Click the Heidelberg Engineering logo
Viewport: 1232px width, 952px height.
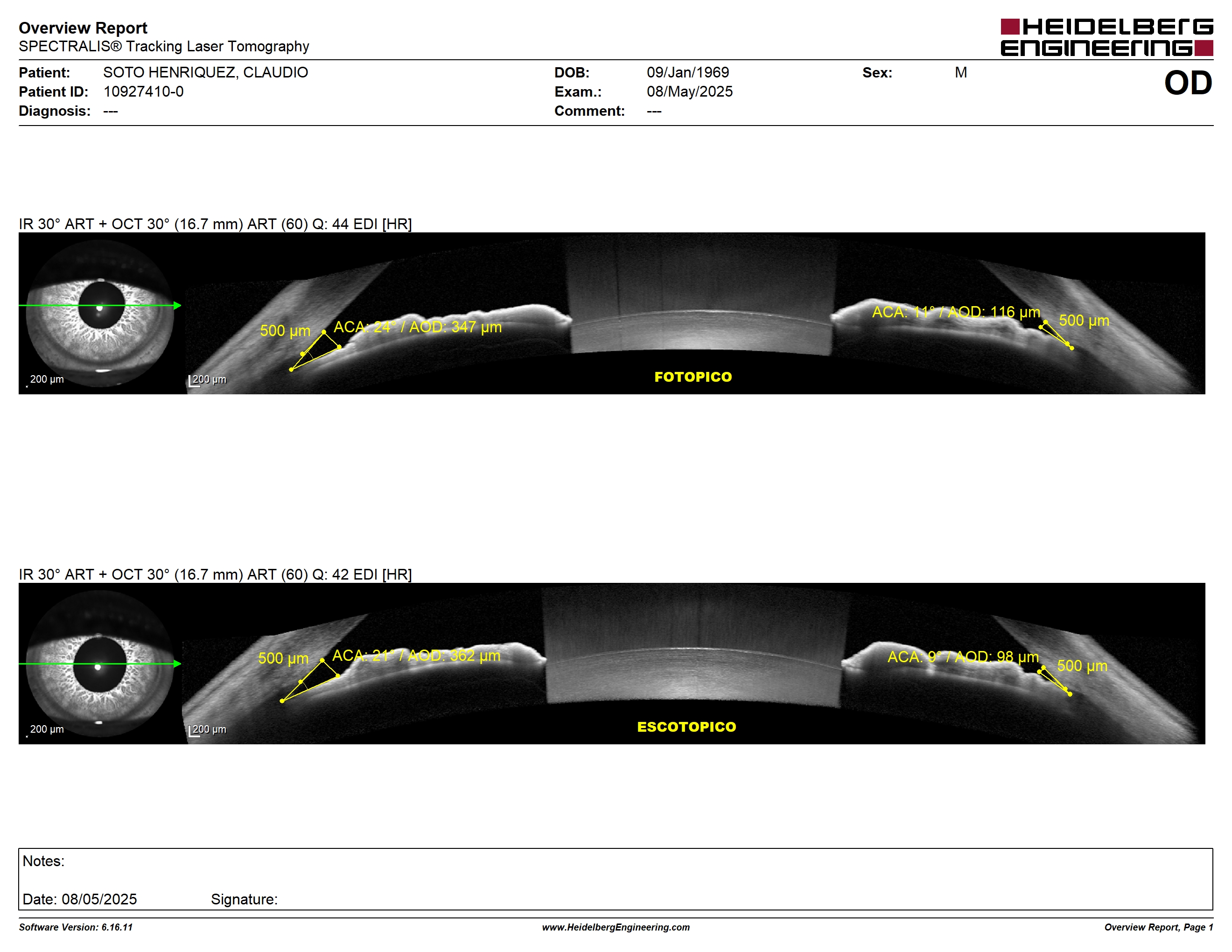tap(1106, 37)
